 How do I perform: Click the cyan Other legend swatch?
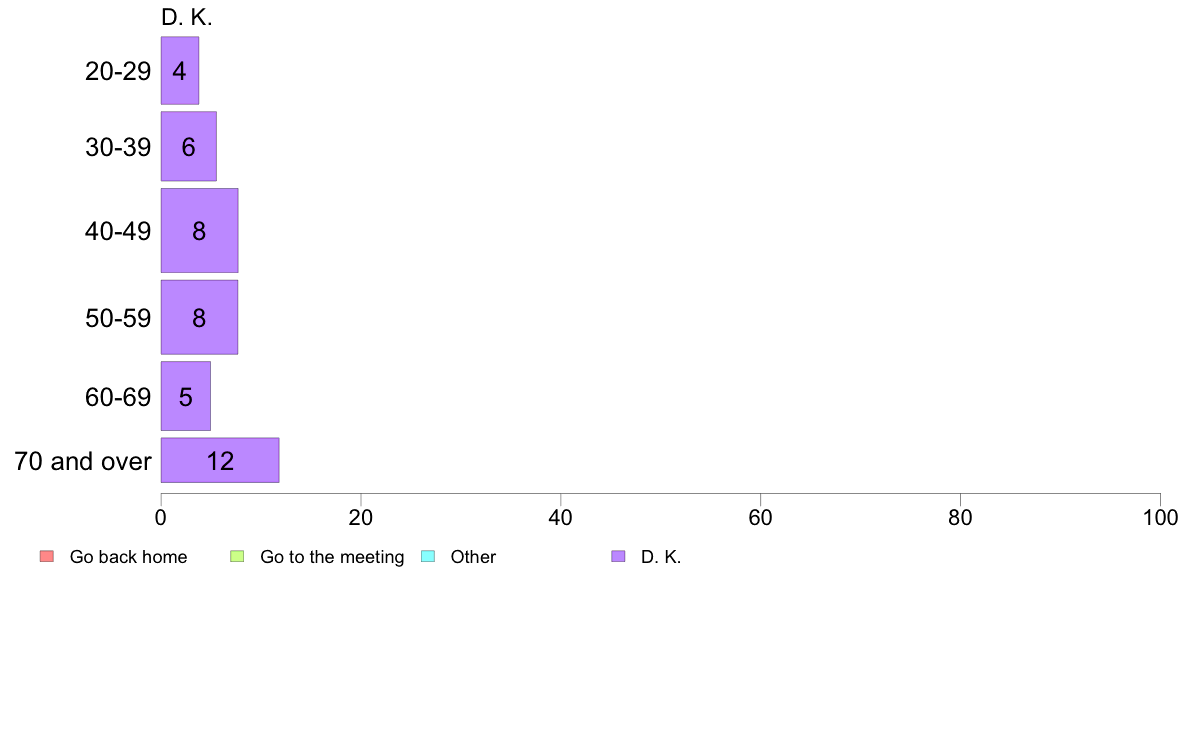tap(428, 557)
